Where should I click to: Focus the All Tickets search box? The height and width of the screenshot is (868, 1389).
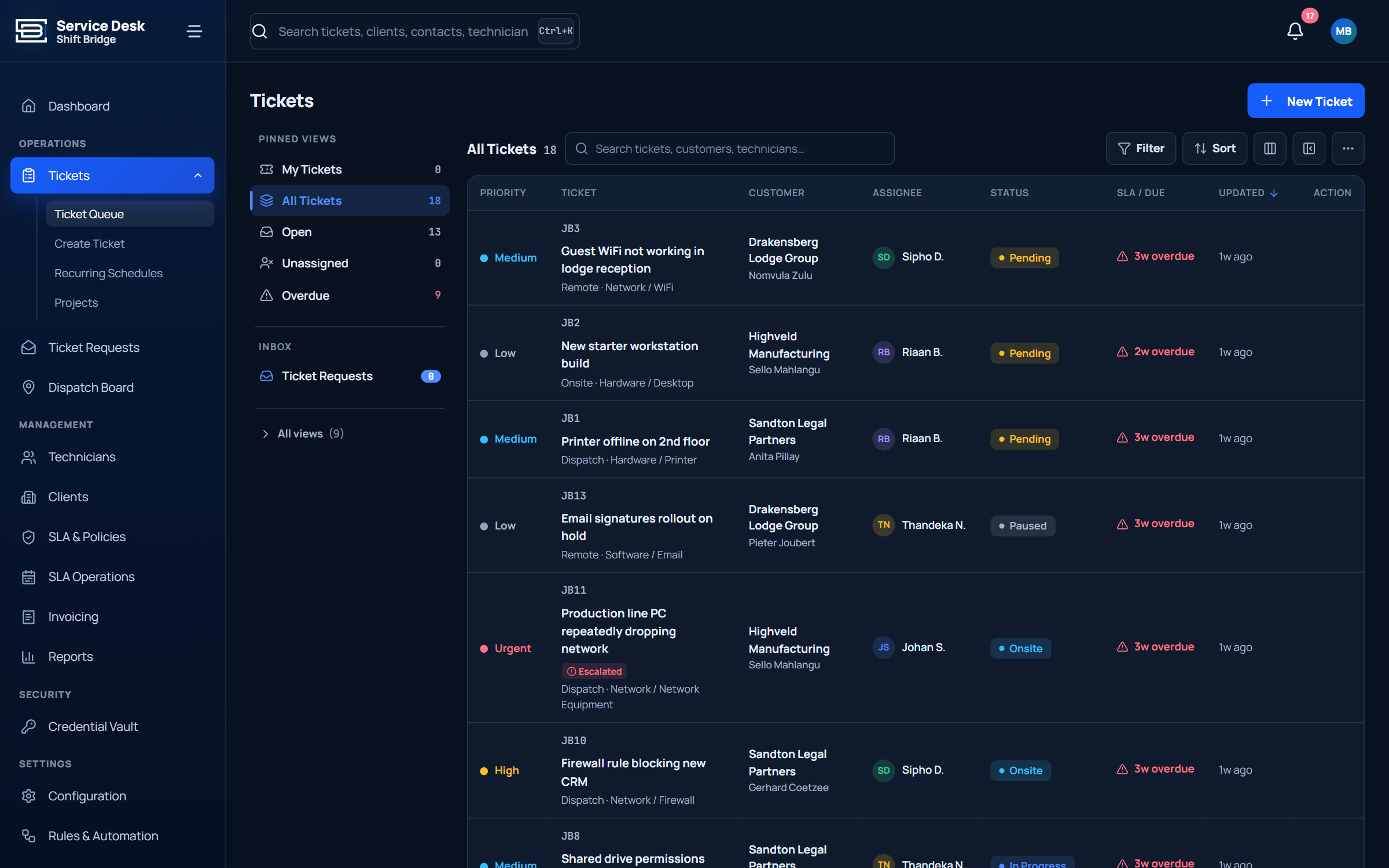tap(729, 149)
